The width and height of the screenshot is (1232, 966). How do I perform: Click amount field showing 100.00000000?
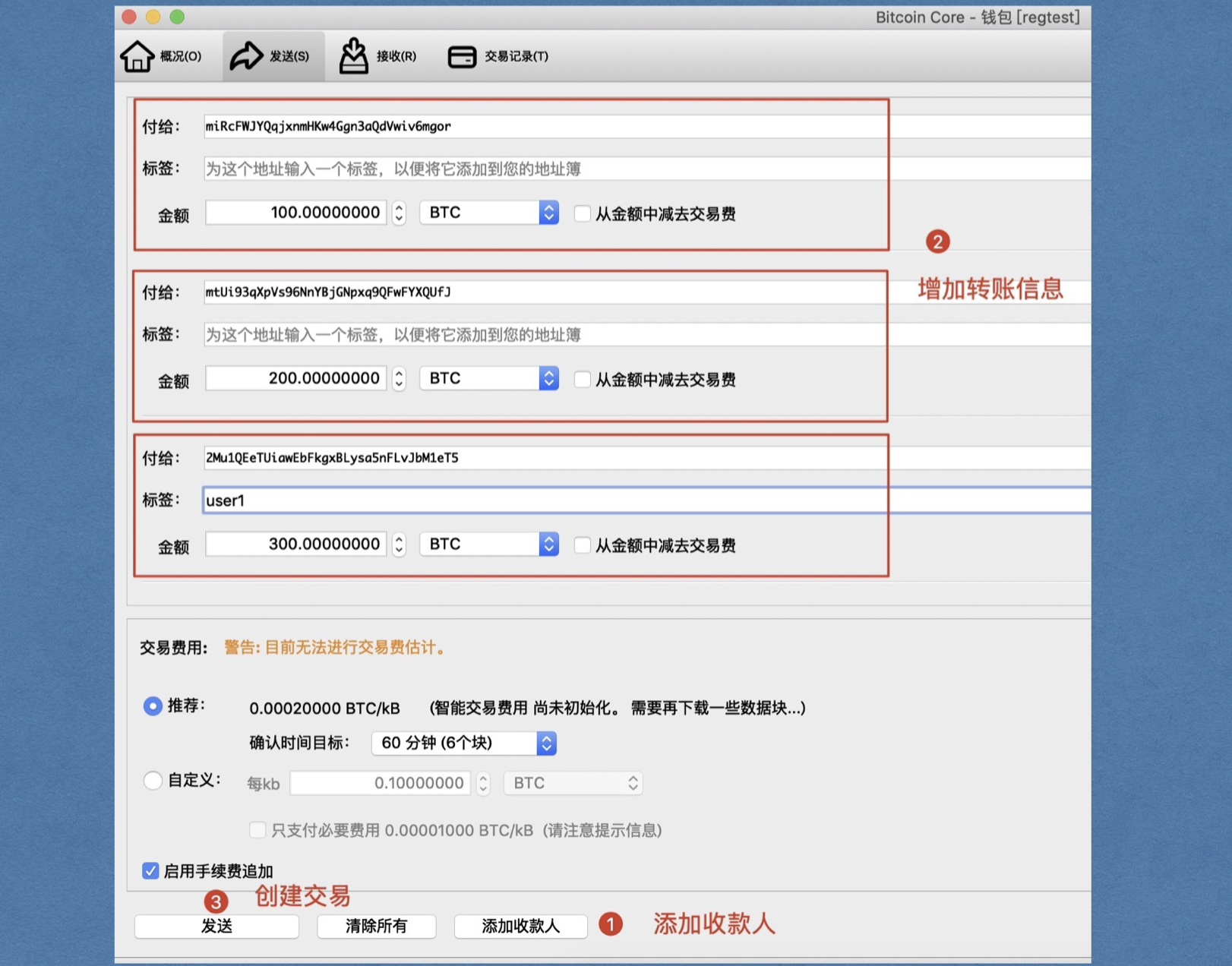[x=295, y=213]
